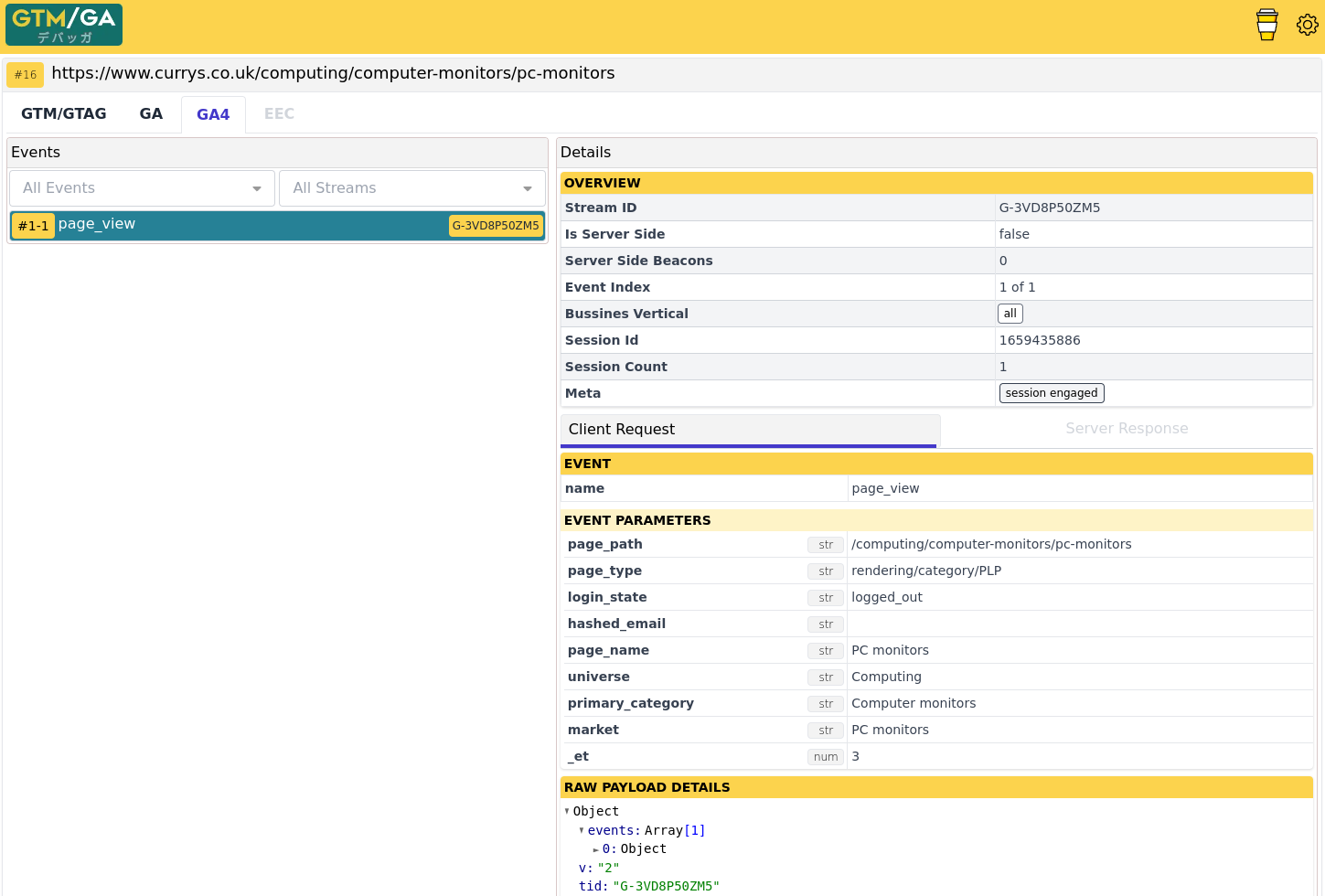Open the All Streams dropdown
The width and height of the screenshot is (1325, 896).
[411, 188]
